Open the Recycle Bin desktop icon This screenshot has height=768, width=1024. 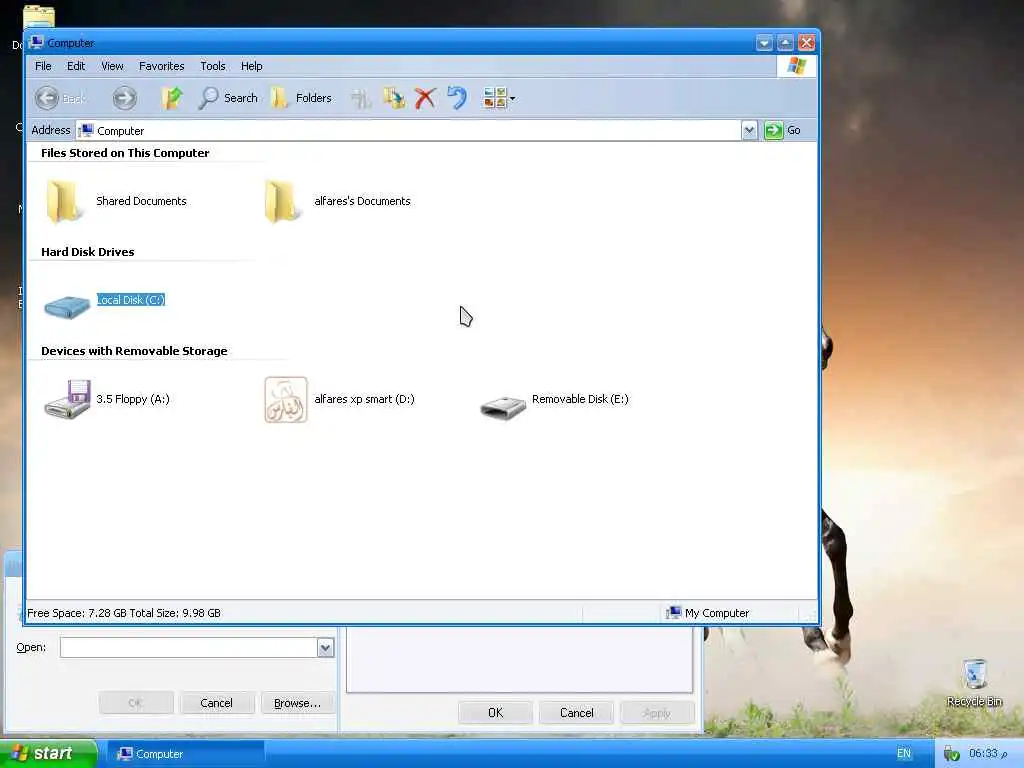tap(974, 682)
